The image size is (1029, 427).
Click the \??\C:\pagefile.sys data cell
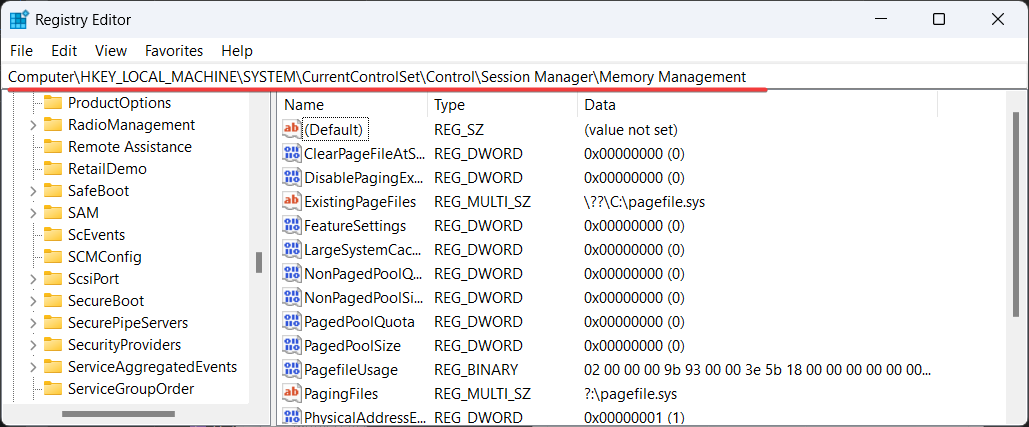click(x=644, y=202)
